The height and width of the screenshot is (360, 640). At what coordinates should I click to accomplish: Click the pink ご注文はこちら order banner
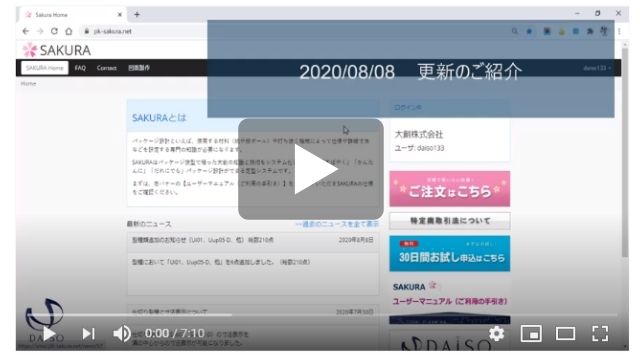[x=449, y=189]
